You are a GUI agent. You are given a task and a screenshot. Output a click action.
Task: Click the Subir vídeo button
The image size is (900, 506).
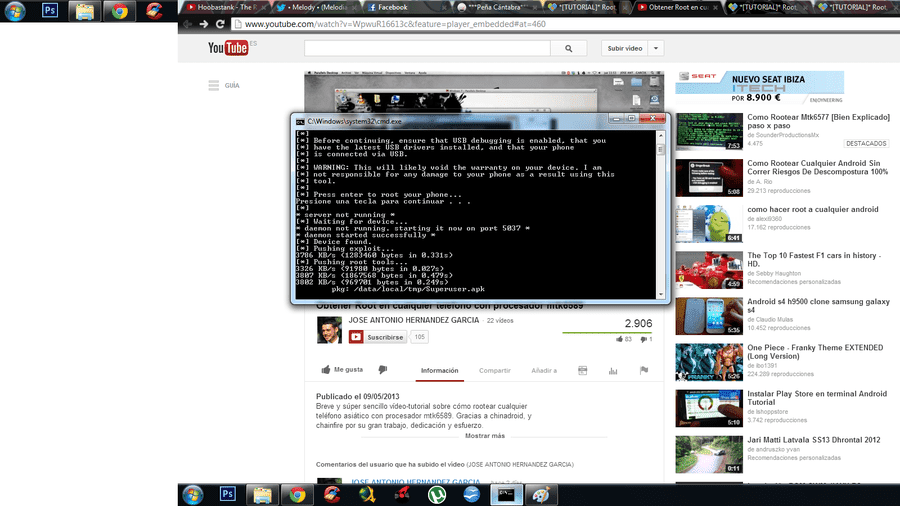point(624,48)
